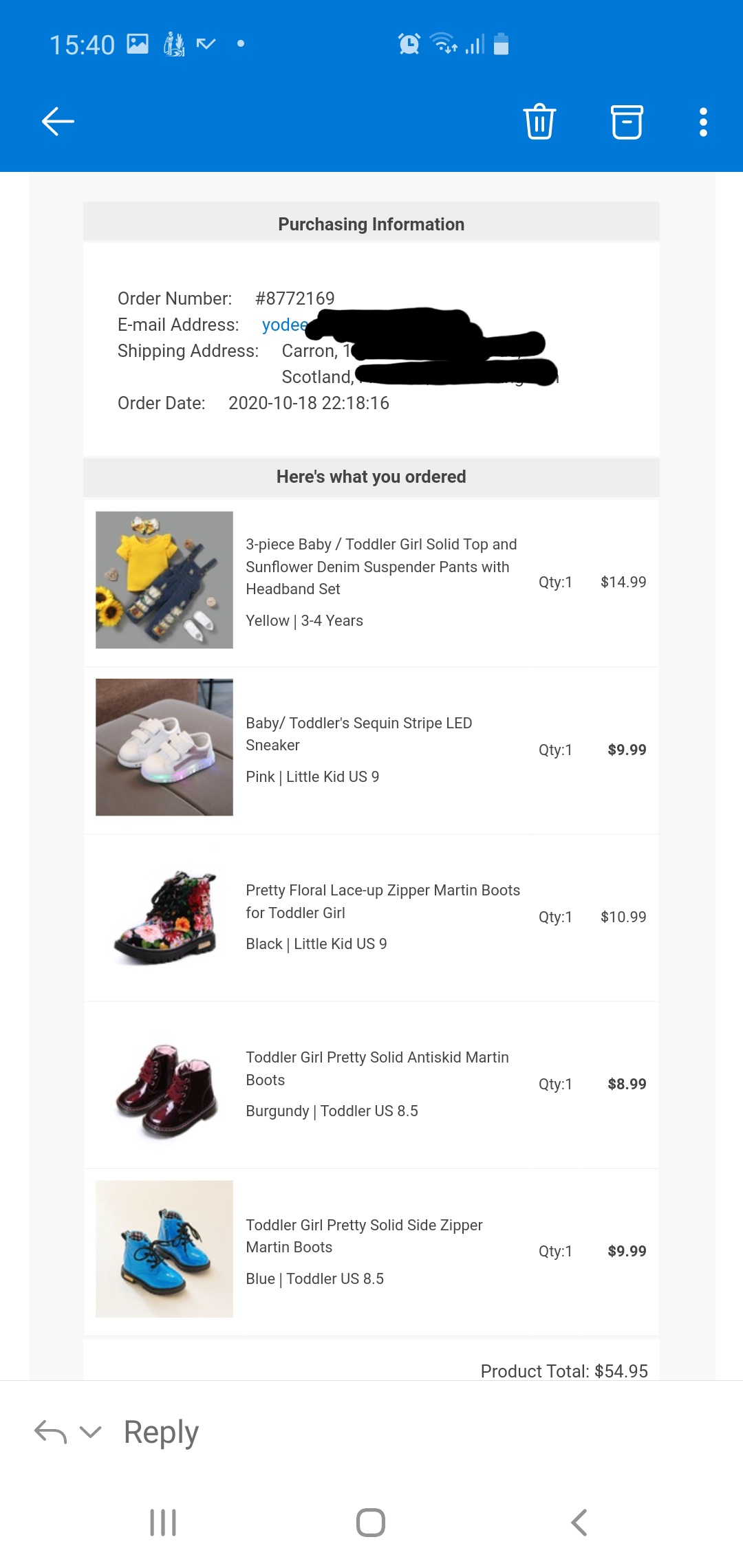Expand the reply options chevron
This screenshot has height=1568, width=743.
point(90,1433)
